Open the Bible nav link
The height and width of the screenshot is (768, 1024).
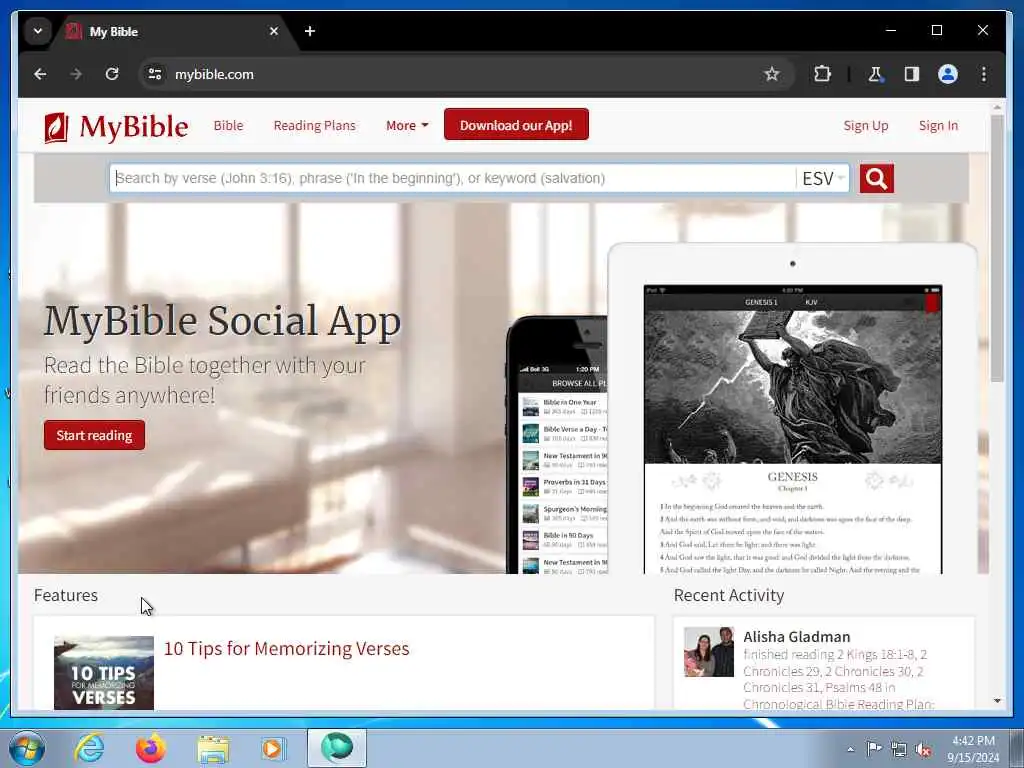tap(229, 125)
